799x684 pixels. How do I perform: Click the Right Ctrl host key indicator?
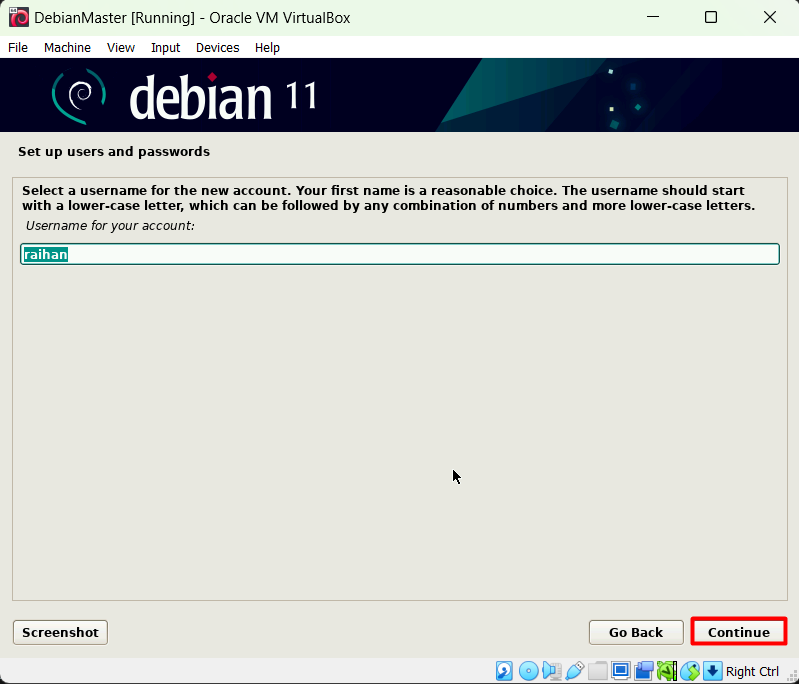click(x=752, y=671)
